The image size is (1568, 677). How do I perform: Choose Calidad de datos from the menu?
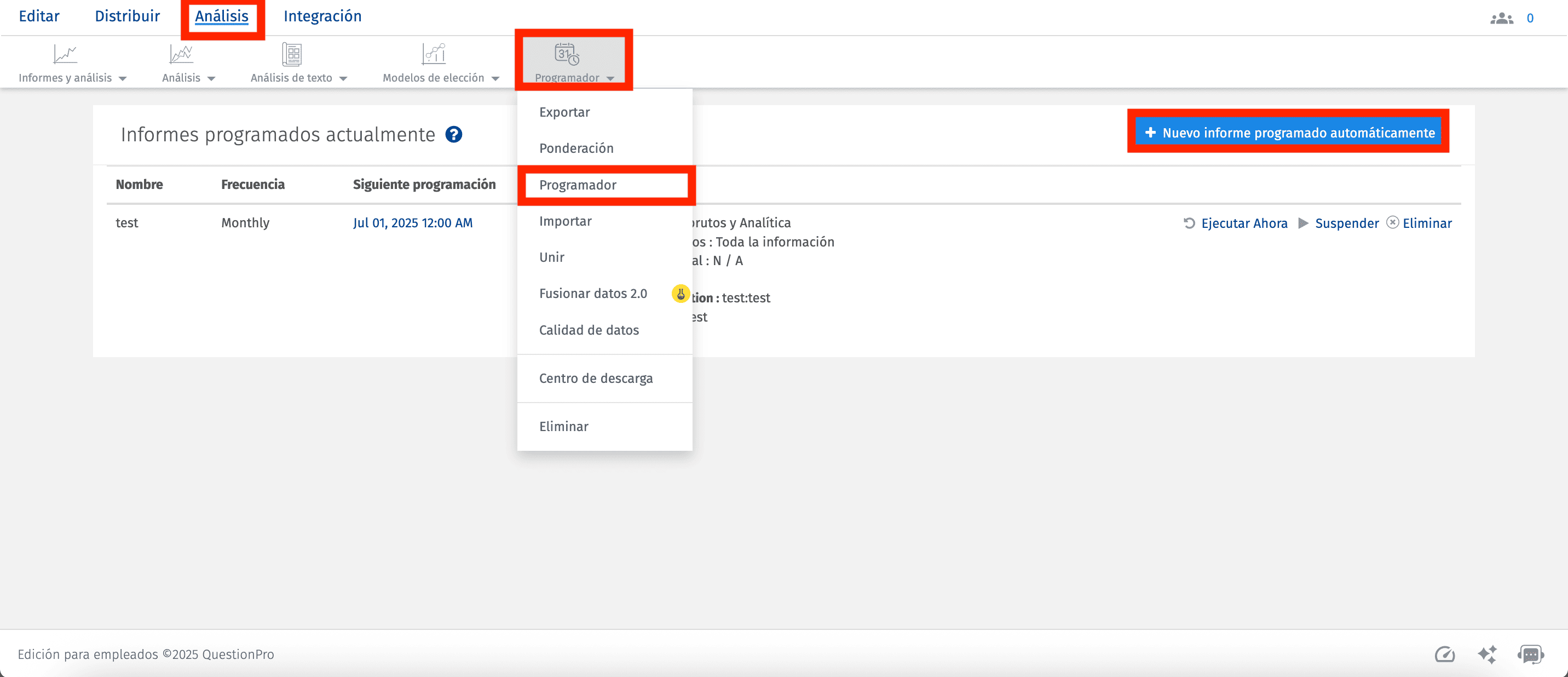coord(589,330)
